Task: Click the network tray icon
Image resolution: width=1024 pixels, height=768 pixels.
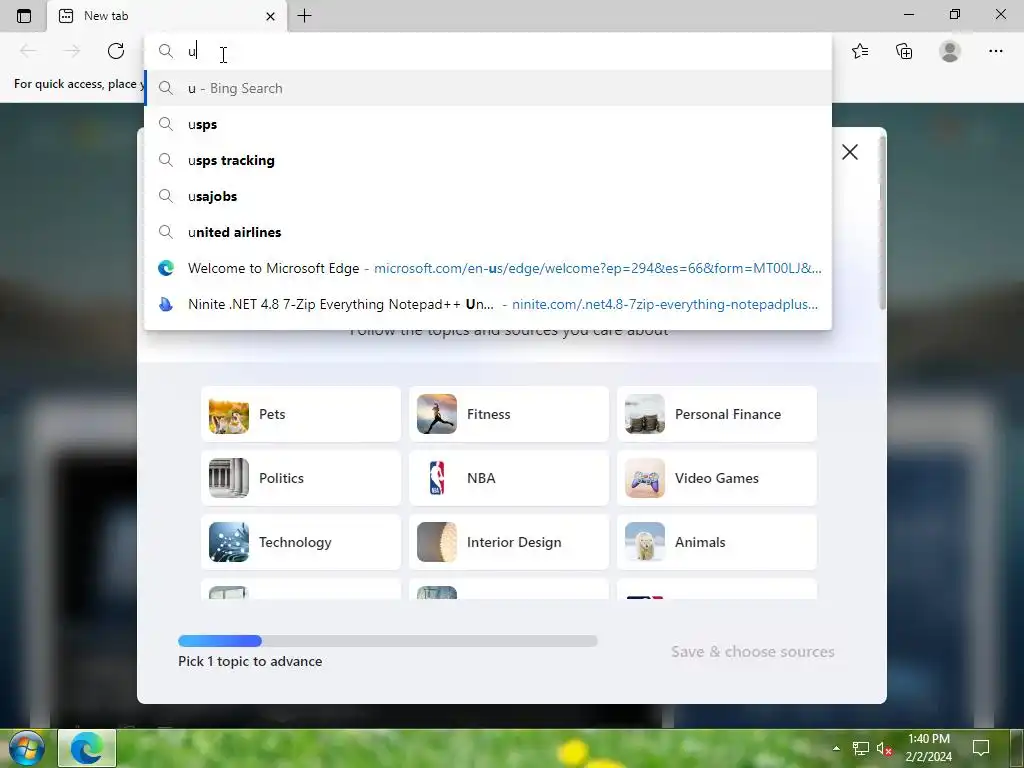Action: [861, 748]
